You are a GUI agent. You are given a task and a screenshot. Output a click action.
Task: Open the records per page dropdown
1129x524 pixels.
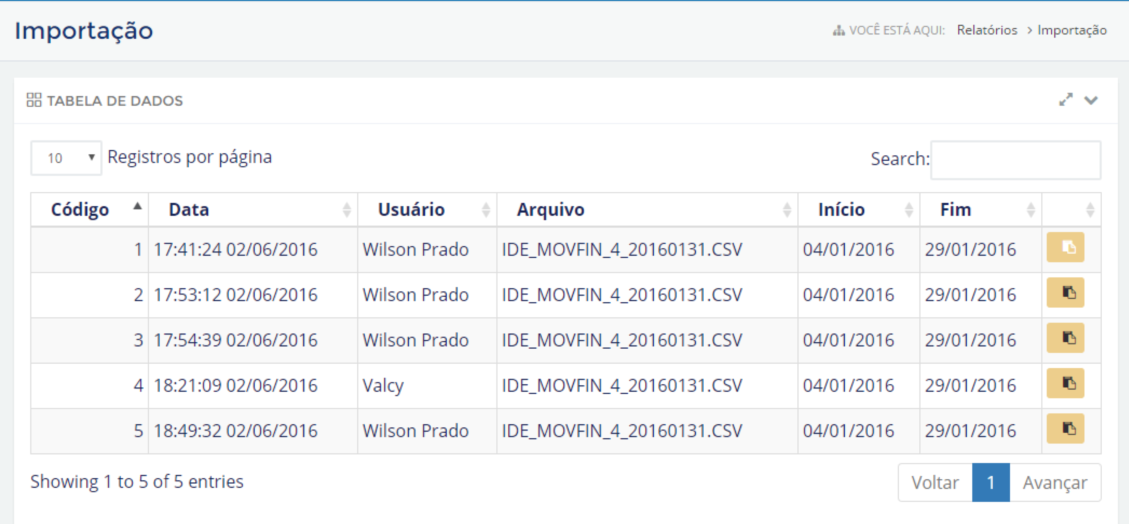[x=66, y=158]
